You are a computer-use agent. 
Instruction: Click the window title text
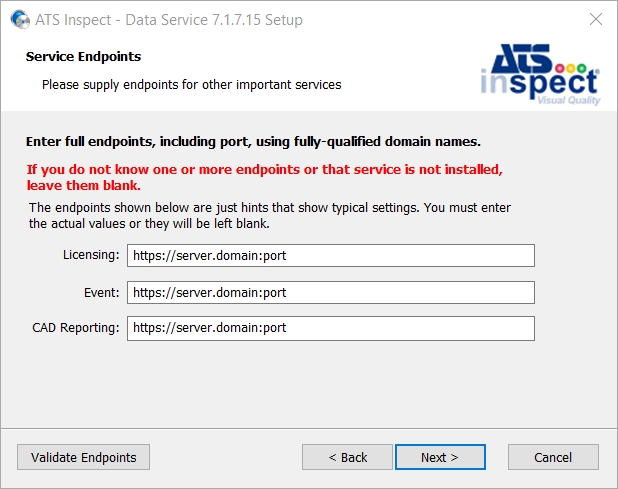coord(169,20)
